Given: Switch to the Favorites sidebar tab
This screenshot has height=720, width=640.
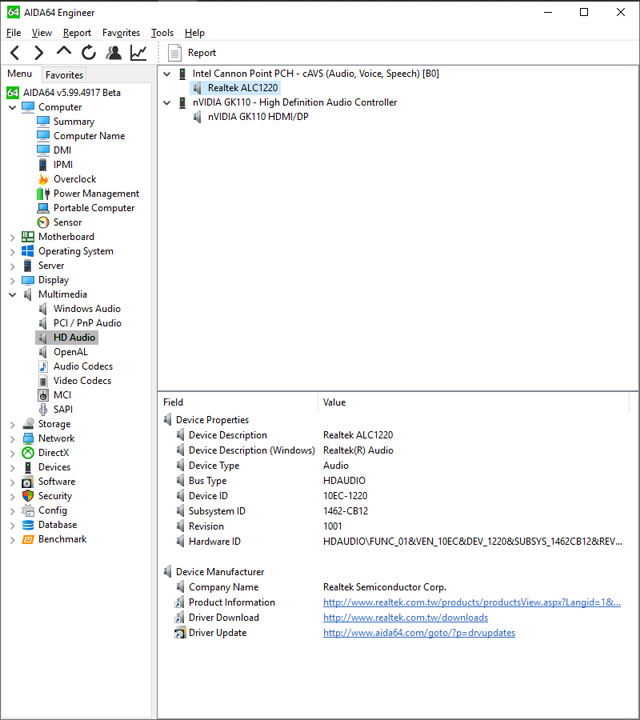Looking at the screenshot, I should (x=64, y=75).
